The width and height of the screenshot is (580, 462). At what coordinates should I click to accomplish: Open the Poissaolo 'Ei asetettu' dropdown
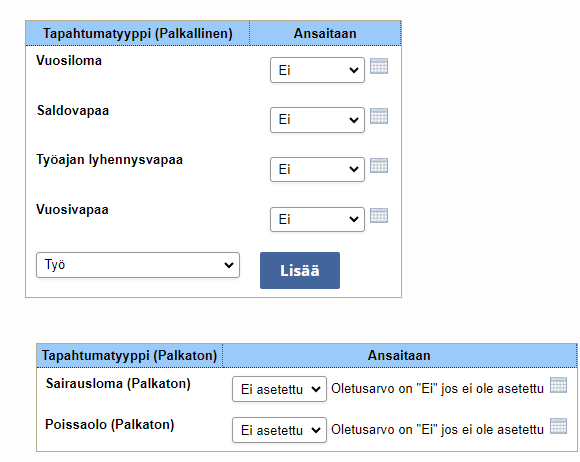tap(279, 430)
